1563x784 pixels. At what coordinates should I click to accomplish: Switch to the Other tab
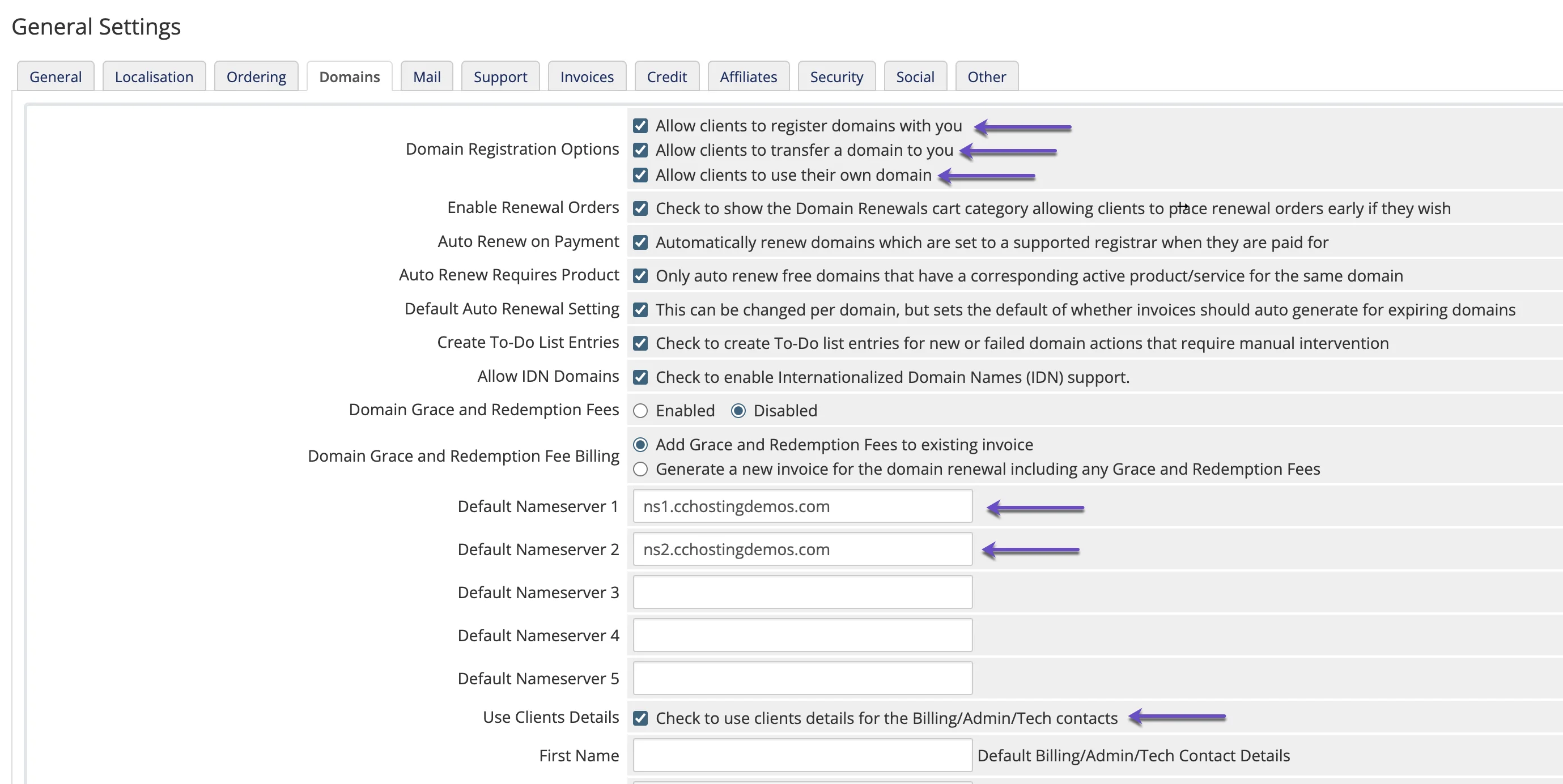tap(986, 76)
